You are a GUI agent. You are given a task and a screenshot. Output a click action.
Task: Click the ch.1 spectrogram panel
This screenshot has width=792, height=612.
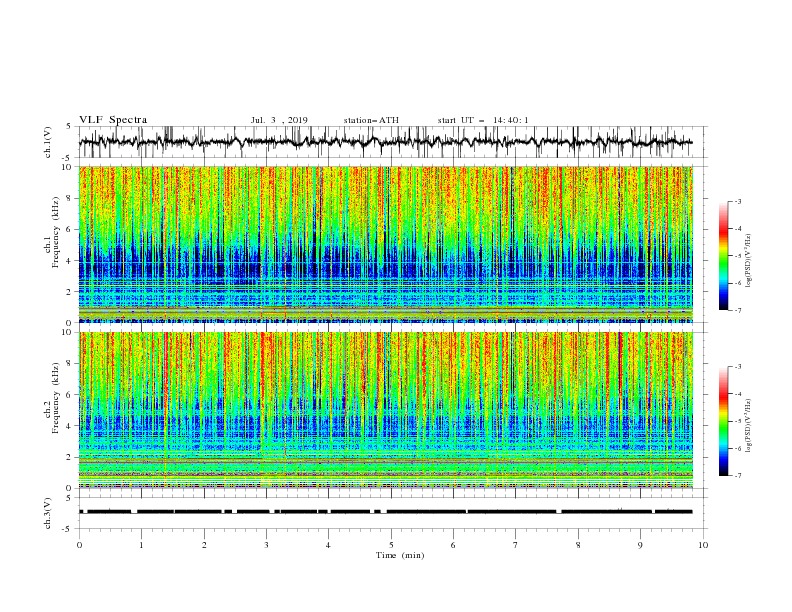[386, 244]
